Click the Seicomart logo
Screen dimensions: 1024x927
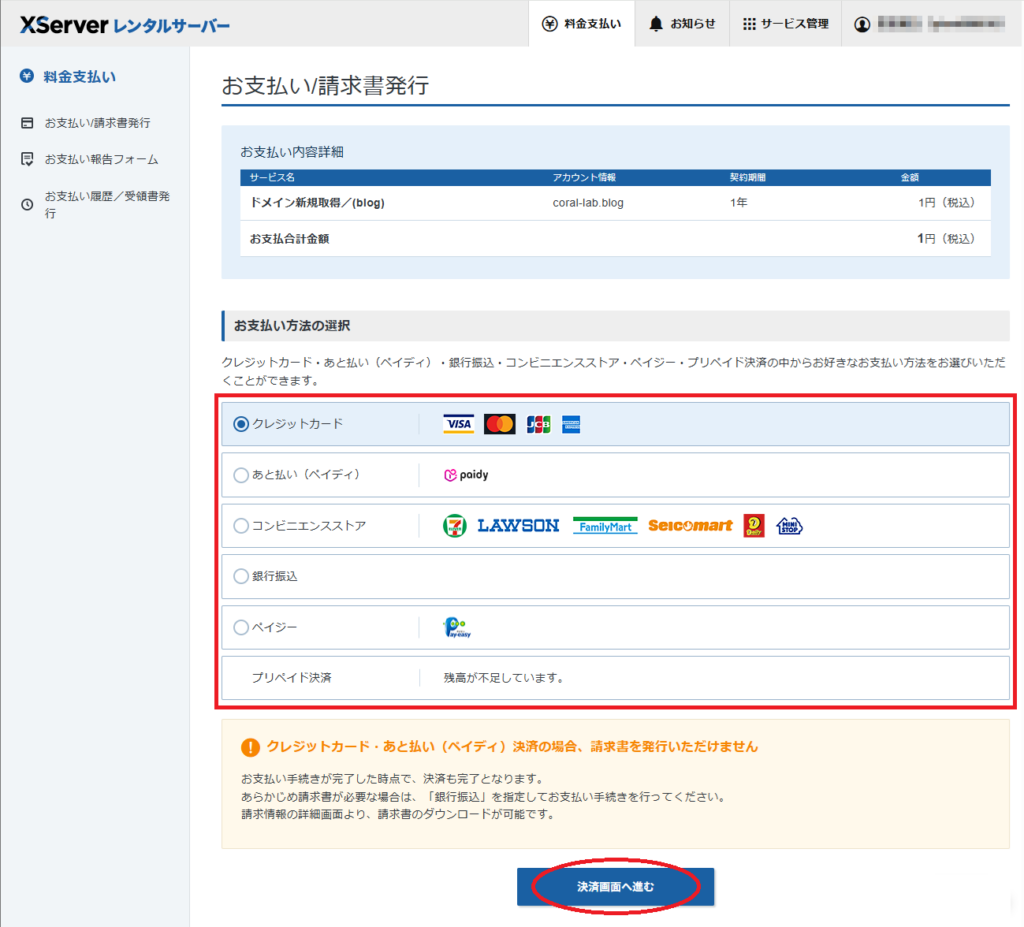[690, 526]
